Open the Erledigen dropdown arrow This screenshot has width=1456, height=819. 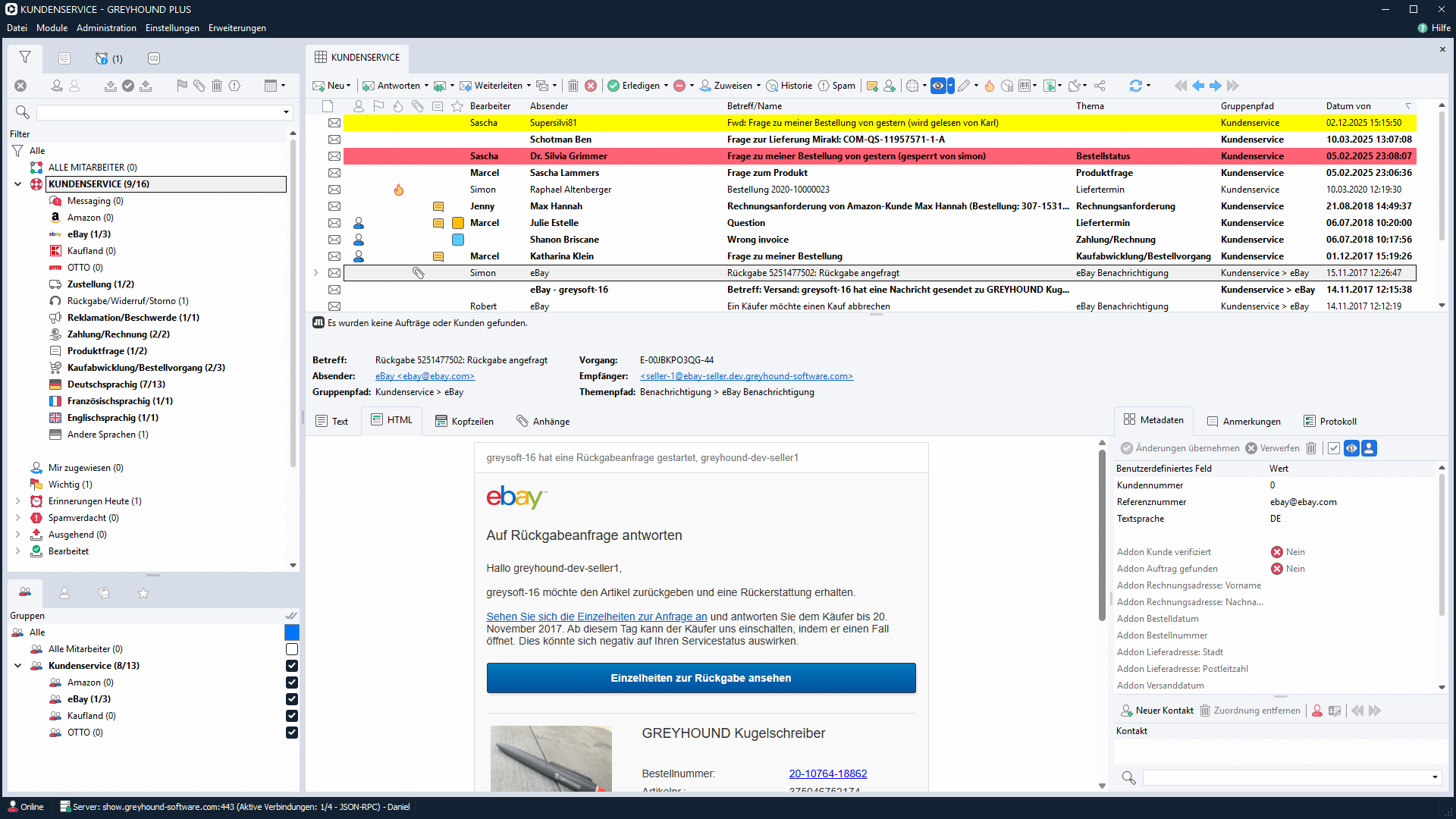pyautogui.click(x=666, y=86)
